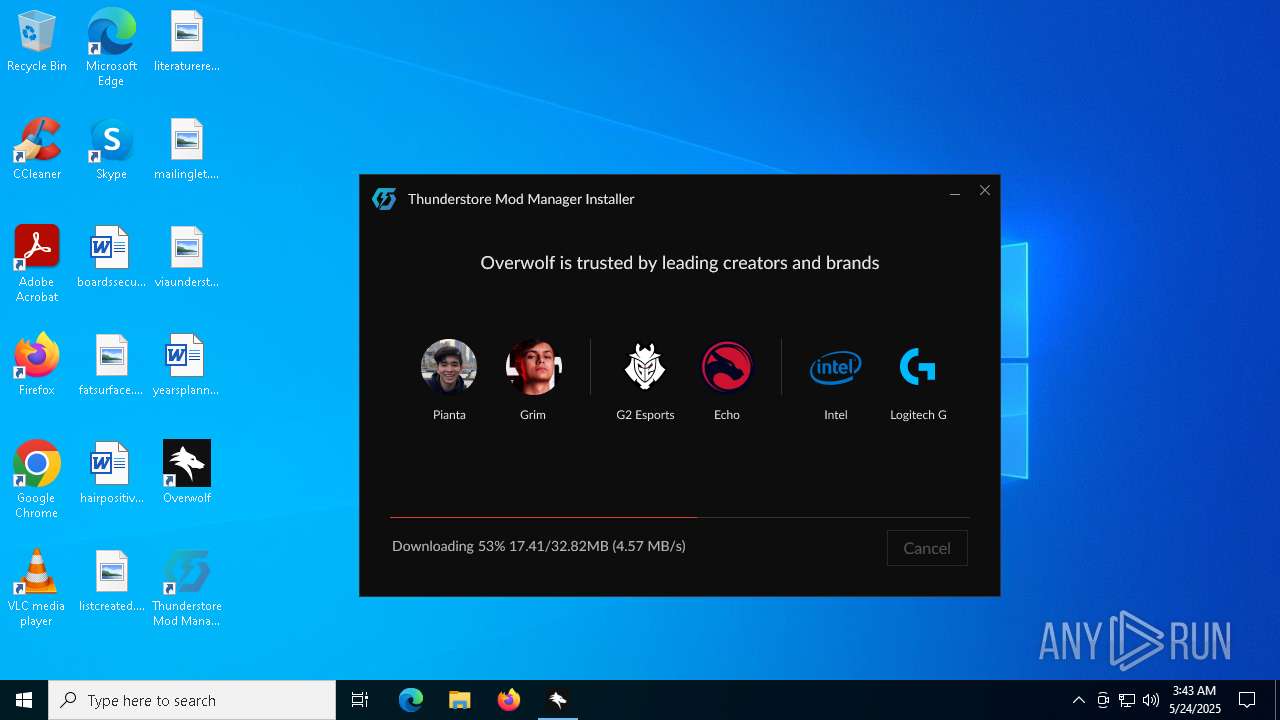The image size is (1280, 720).
Task: Click the Thunderstore logo in installer title bar
Action: pos(384,199)
